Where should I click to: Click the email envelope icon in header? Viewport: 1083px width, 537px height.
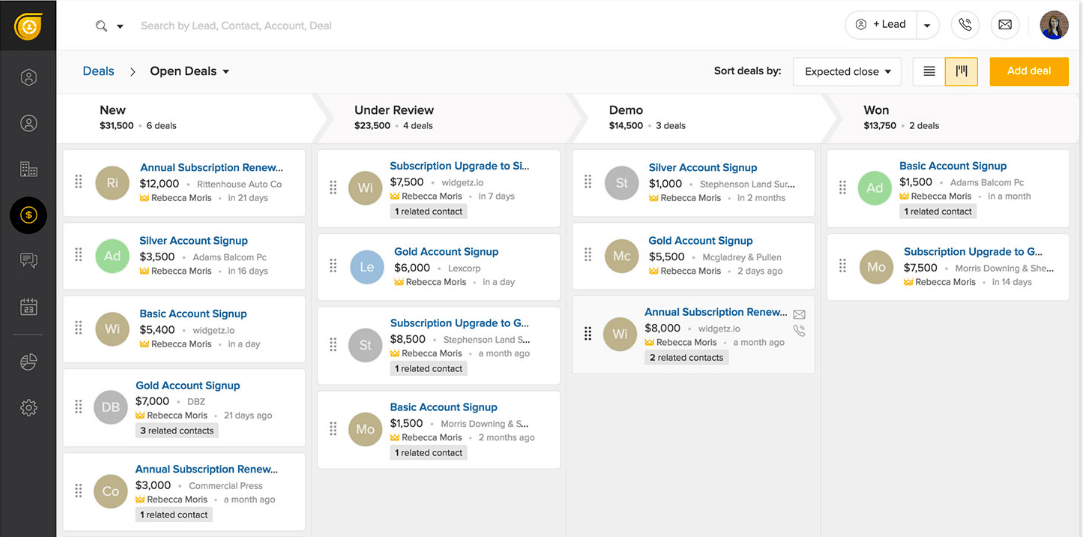pyautogui.click(x=1005, y=25)
